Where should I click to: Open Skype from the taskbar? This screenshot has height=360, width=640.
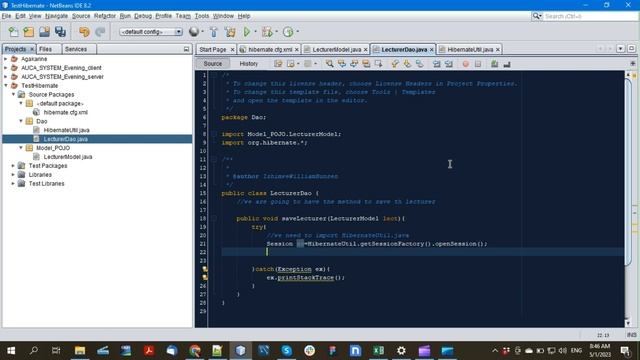click(x=287, y=351)
